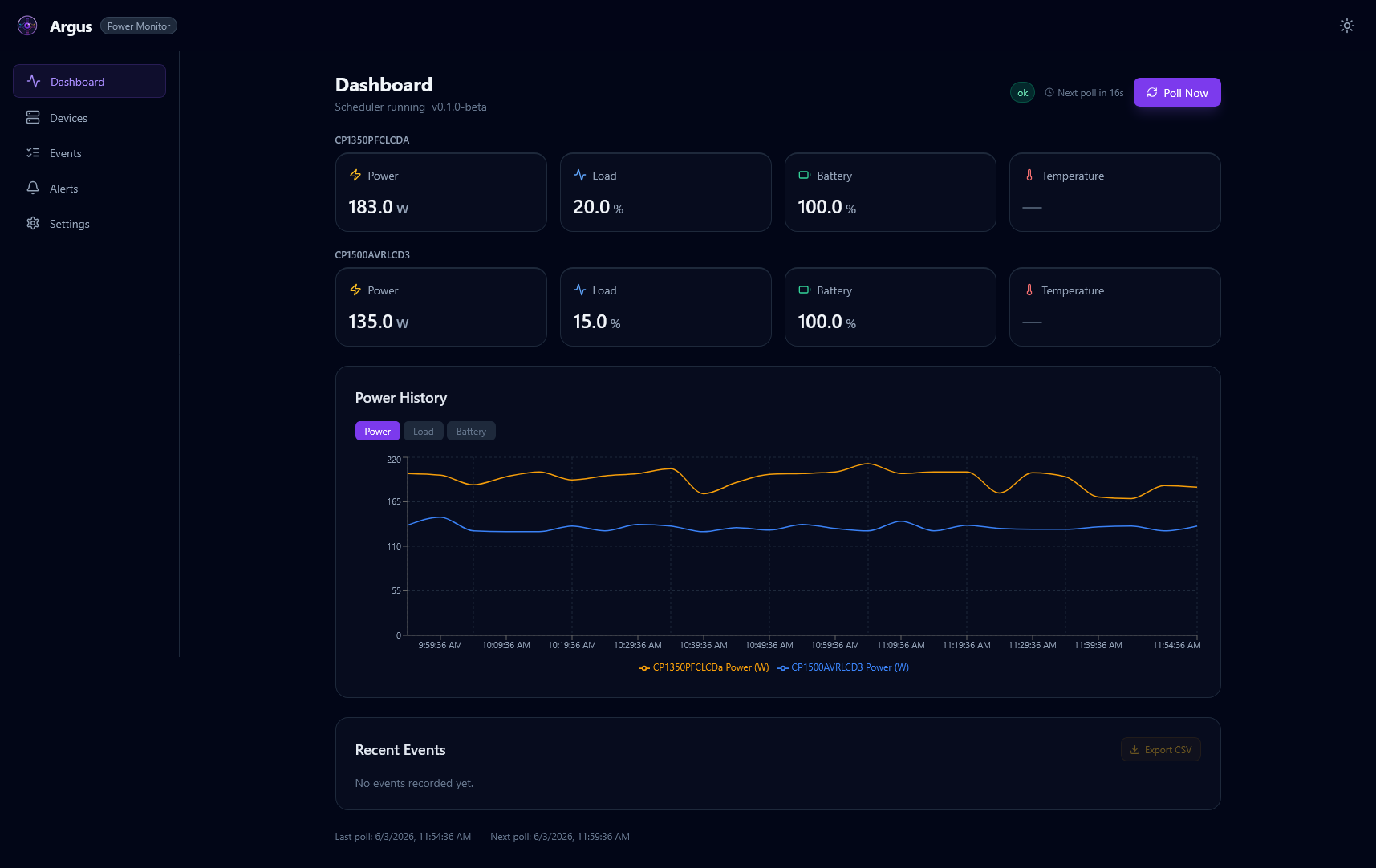Click the CP1500AVRLCD3 device heading
Screen dimensions: 1376x868
click(372, 254)
